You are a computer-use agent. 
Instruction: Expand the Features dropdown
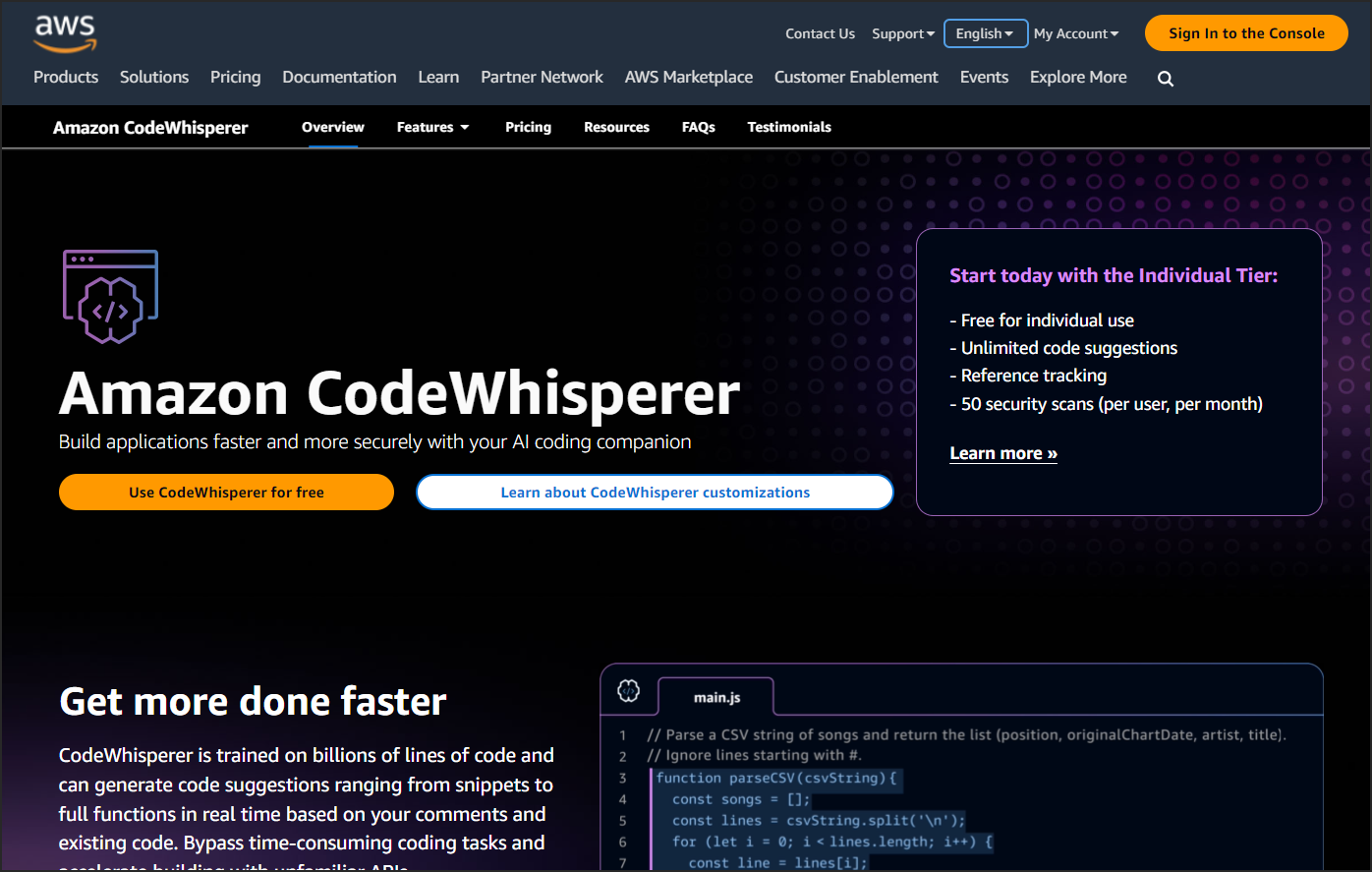(432, 127)
